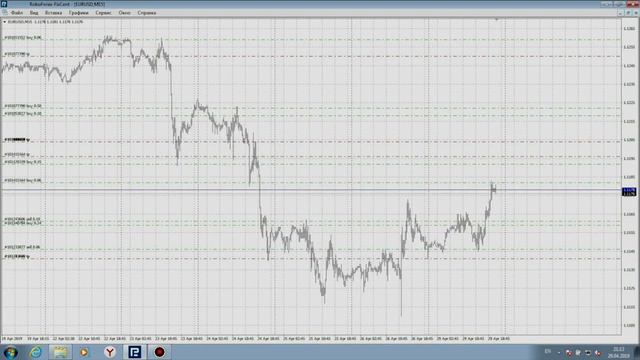Screen dimensions: 640x360
Task: Open Windows Explorer folder icon on taskbar
Action: click(60, 352)
